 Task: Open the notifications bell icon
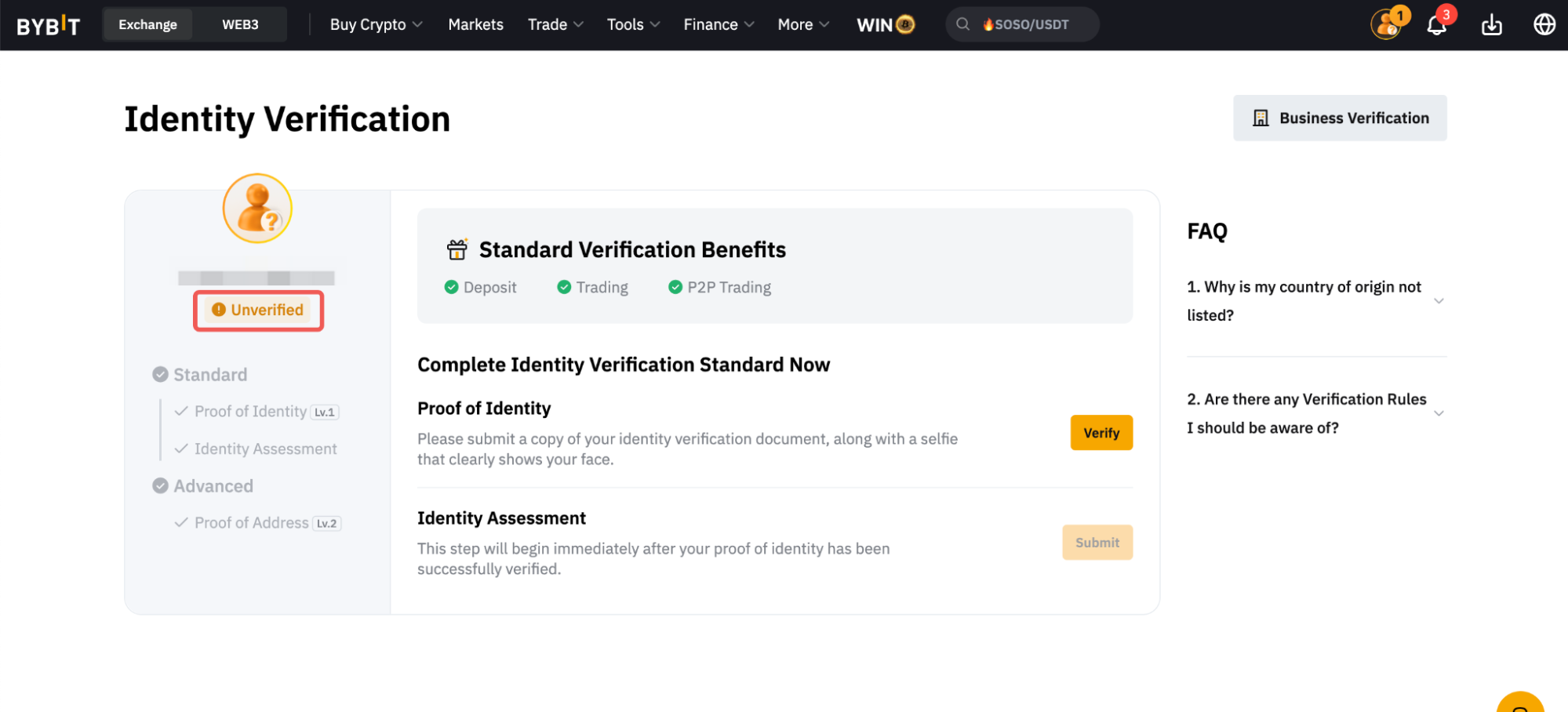point(1435,25)
